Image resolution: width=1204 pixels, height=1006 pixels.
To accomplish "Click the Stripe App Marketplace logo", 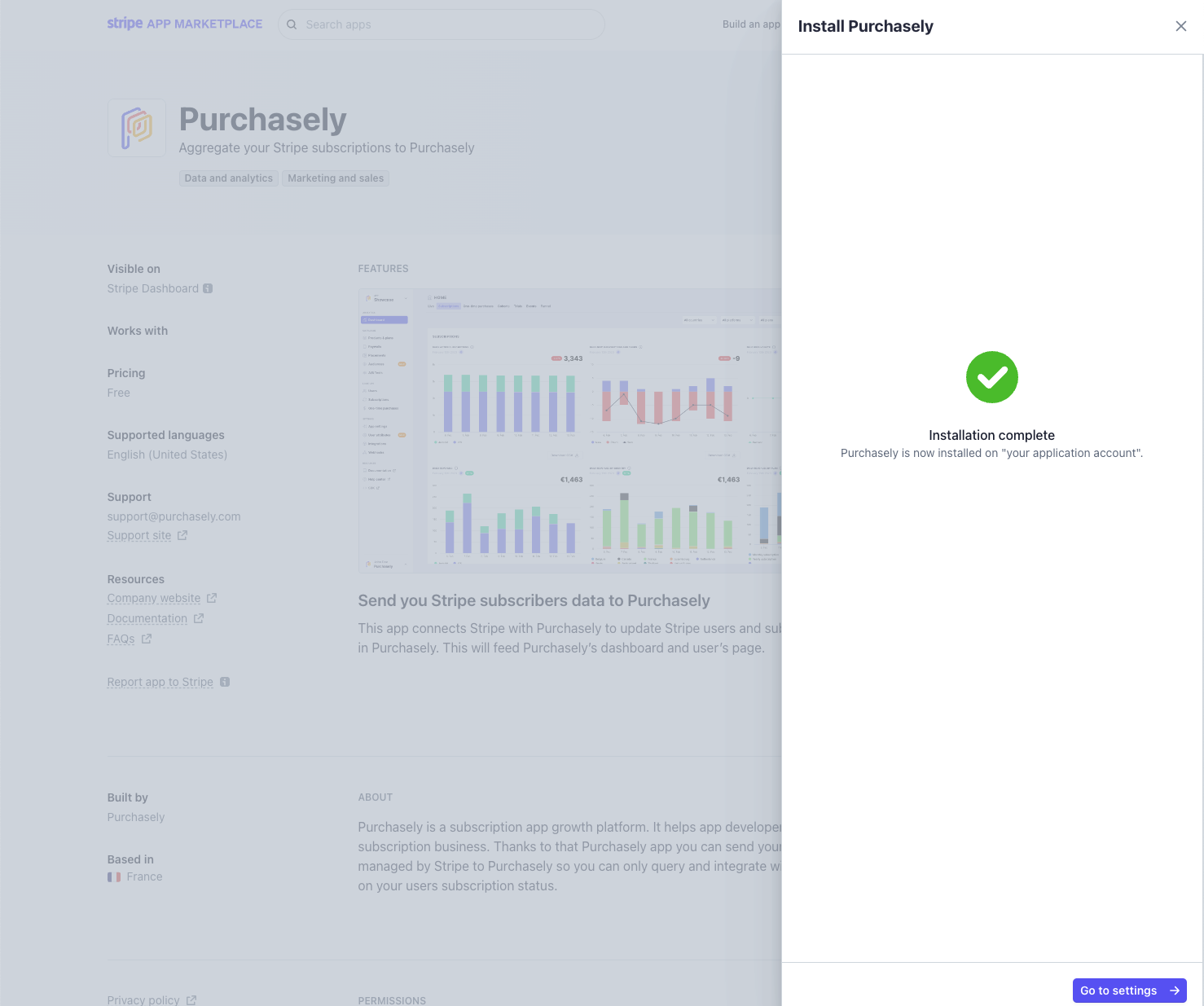I will tap(185, 24).
